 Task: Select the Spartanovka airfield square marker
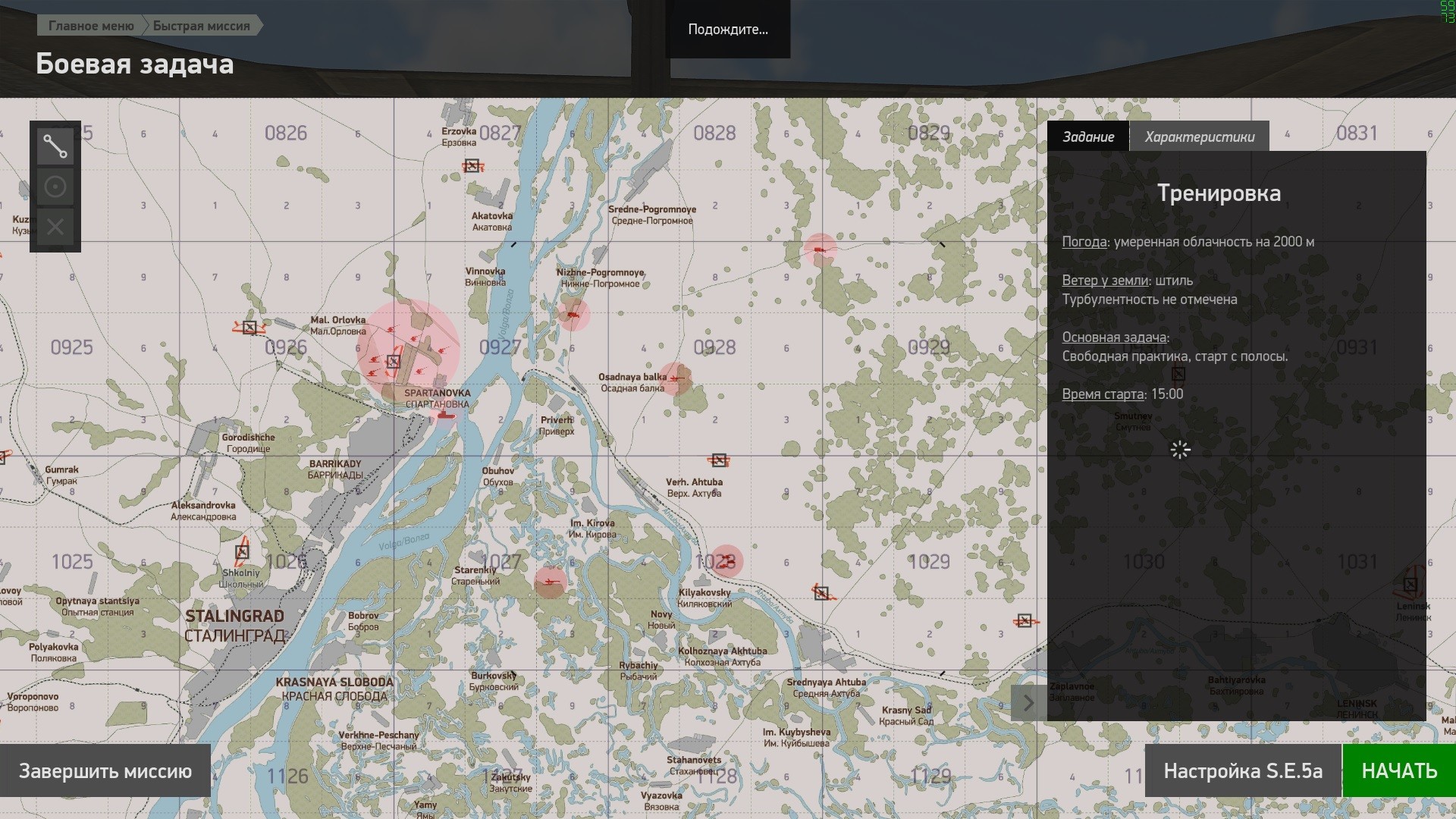click(x=393, y=362)
